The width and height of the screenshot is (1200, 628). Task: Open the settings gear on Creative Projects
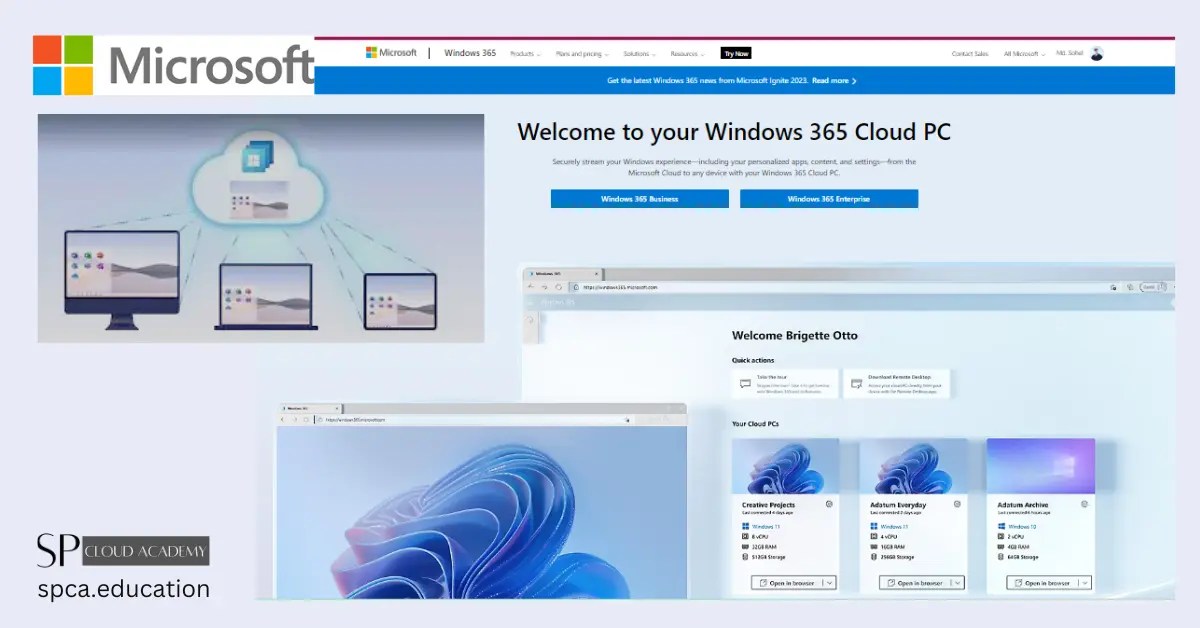[x=829, y=504]
